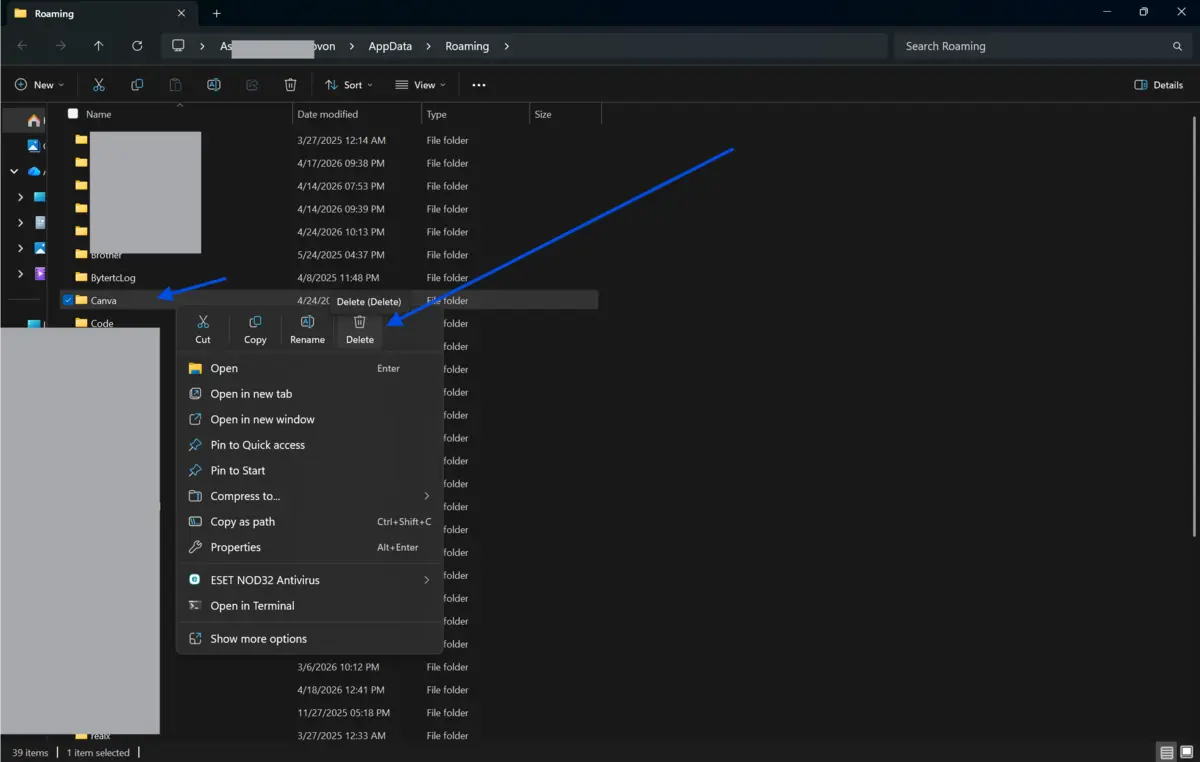The image size is (1200, 762).
Task: Refresh the Roaming folder view
Action: pyautogui.click(x=137, y=46)
